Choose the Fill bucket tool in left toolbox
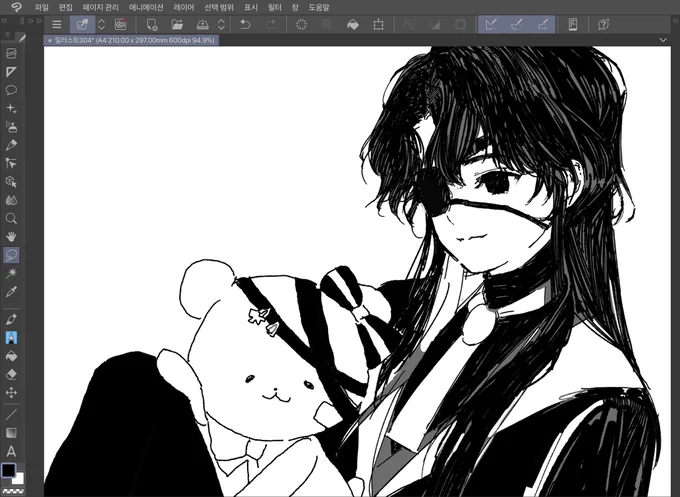 [x=11, y=356]
